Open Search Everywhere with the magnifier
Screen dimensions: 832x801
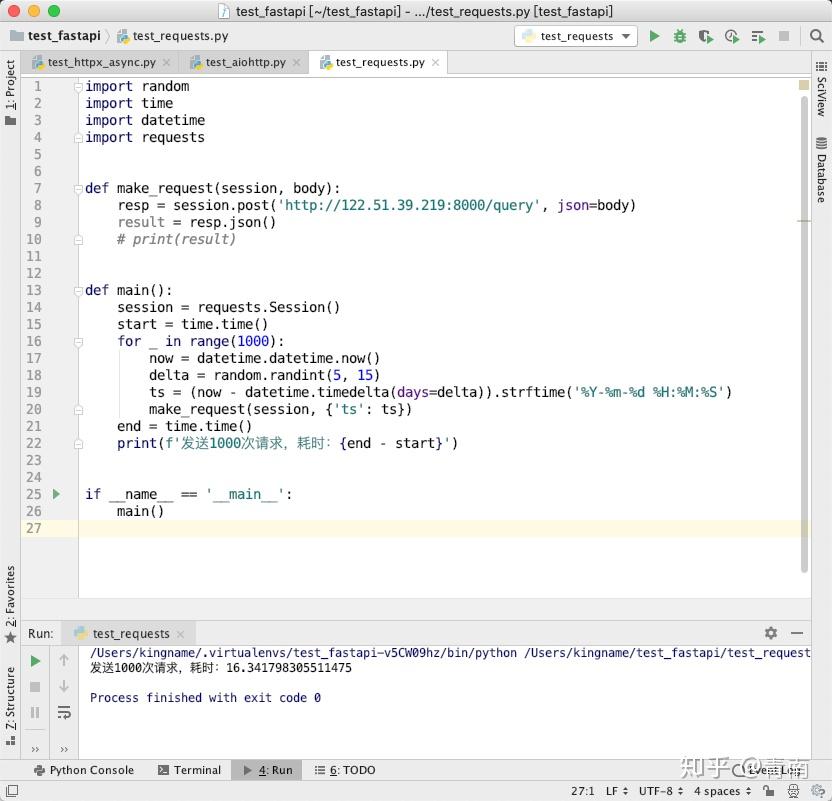pos(817,35)
